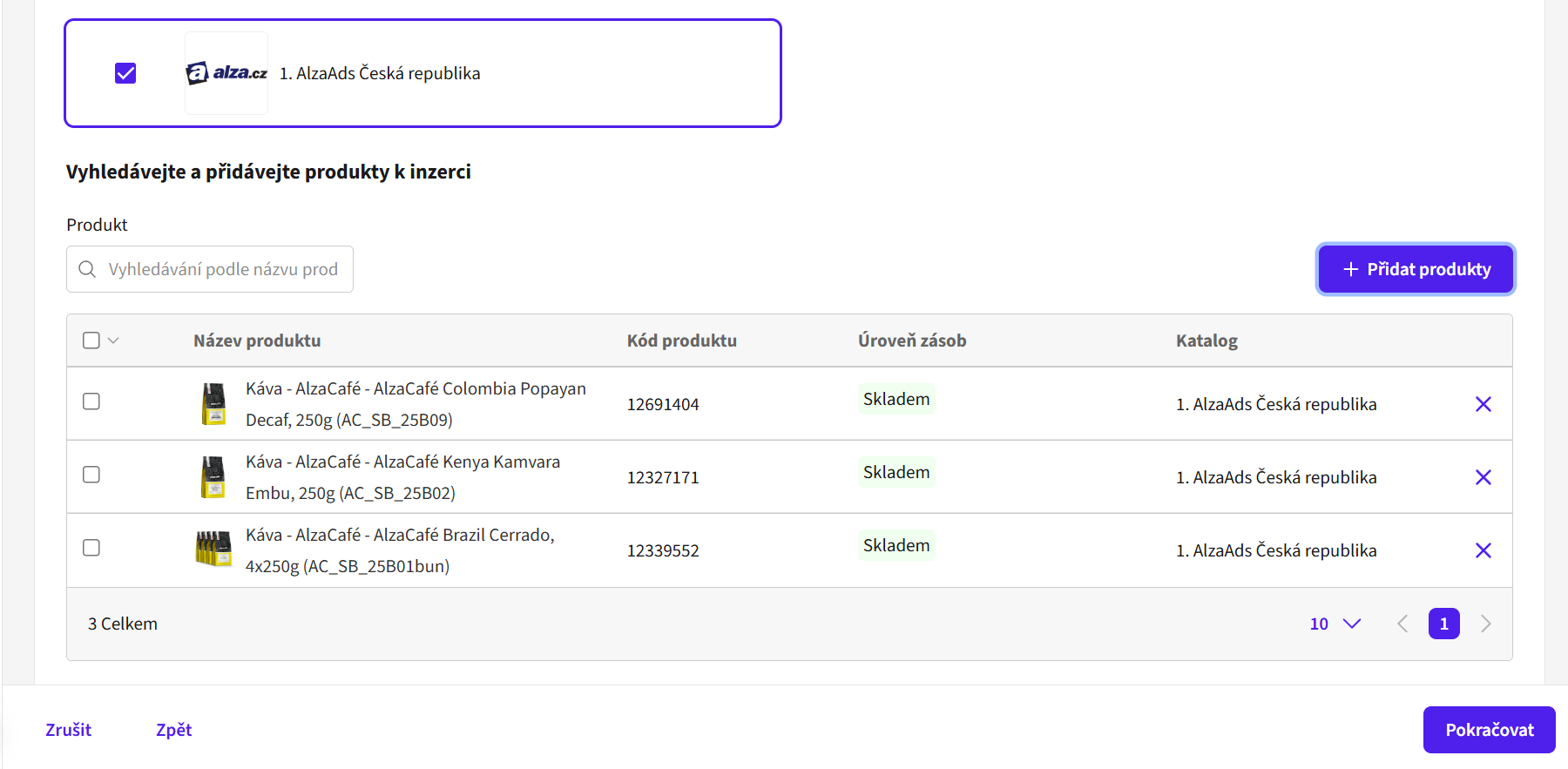Click Kenya Kamvara Embu product name

pyautogui.click(x=402, y=477)
